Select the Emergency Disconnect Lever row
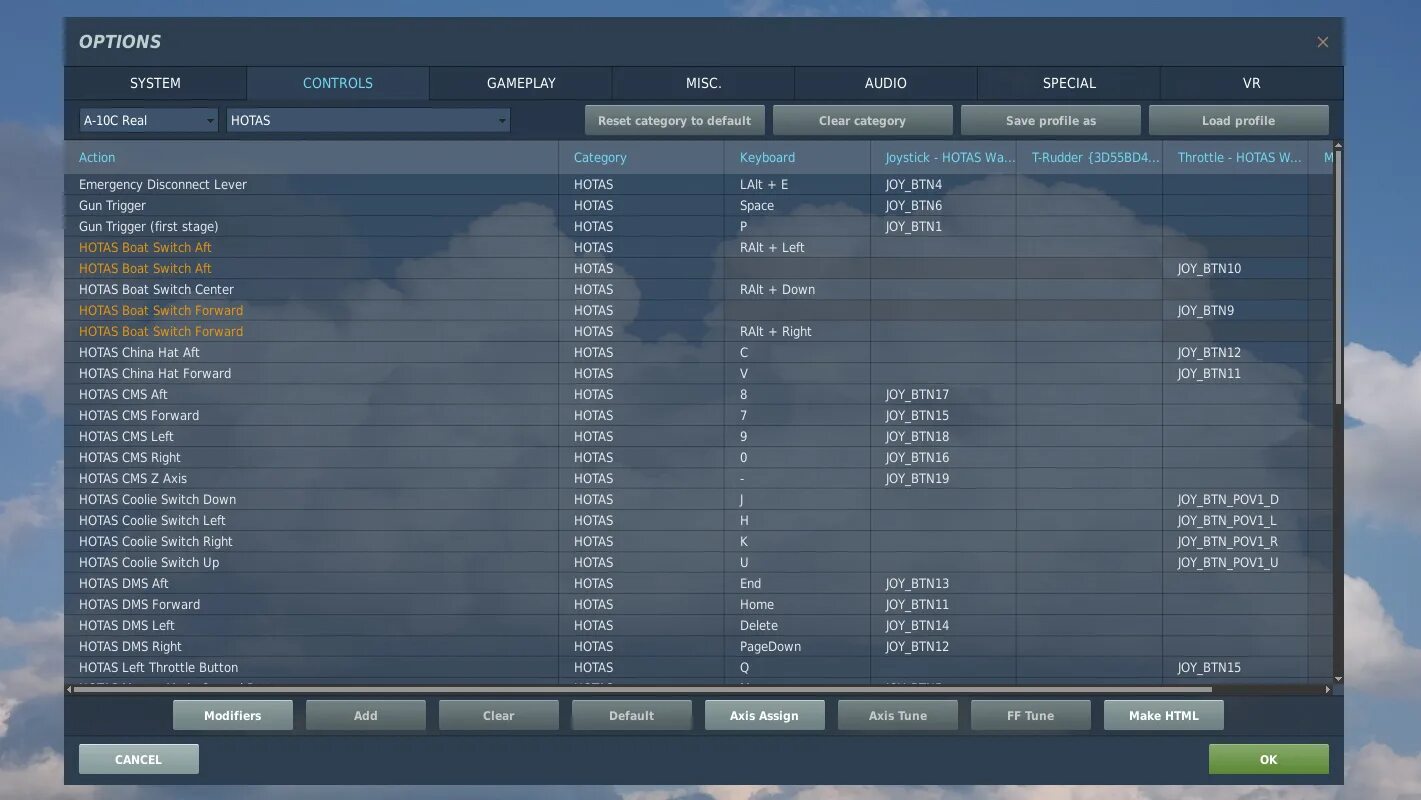 click(699, 184)
